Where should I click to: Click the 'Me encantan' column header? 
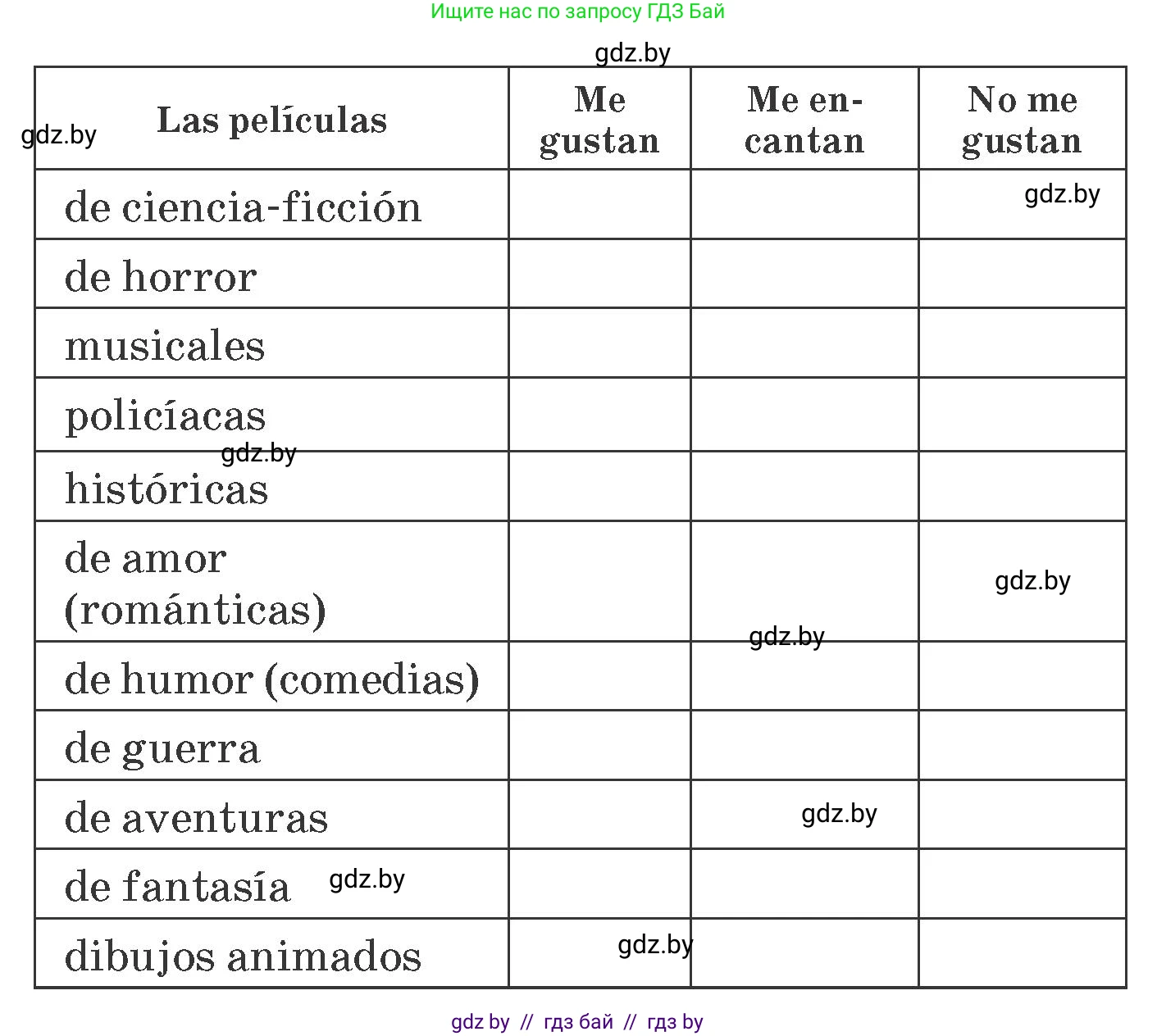pyautogui.click(x=804, y=120)
